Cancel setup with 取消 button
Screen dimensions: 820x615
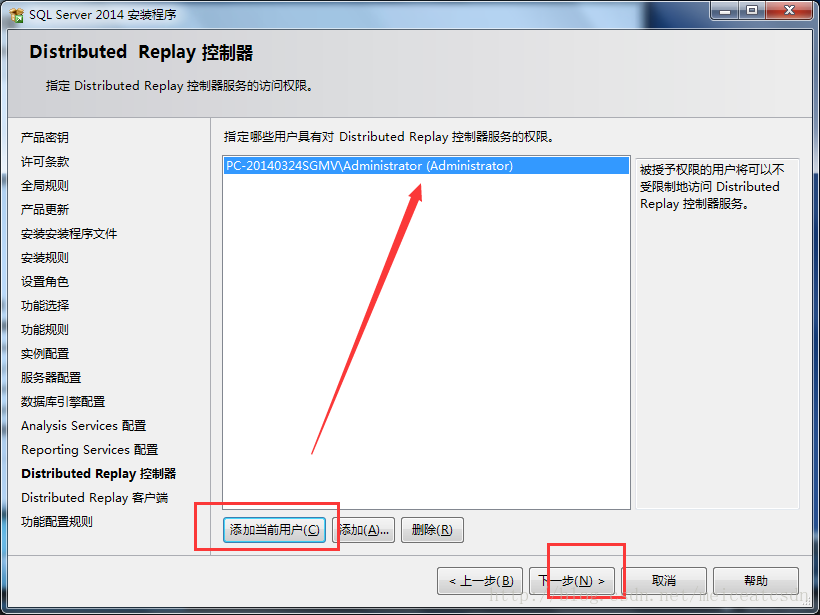click(664, 581)
